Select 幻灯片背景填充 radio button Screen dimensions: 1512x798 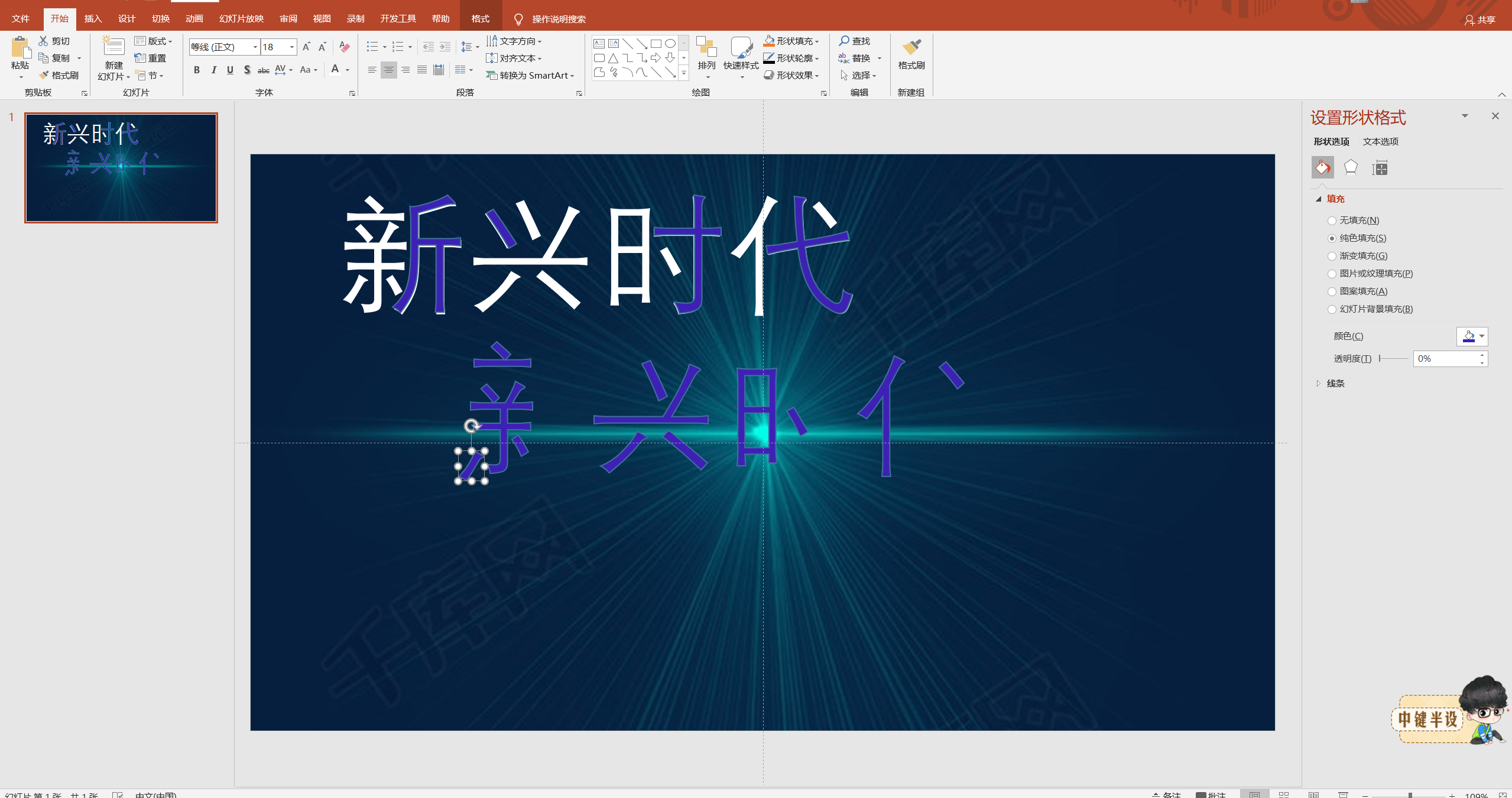pos(1332,309)
